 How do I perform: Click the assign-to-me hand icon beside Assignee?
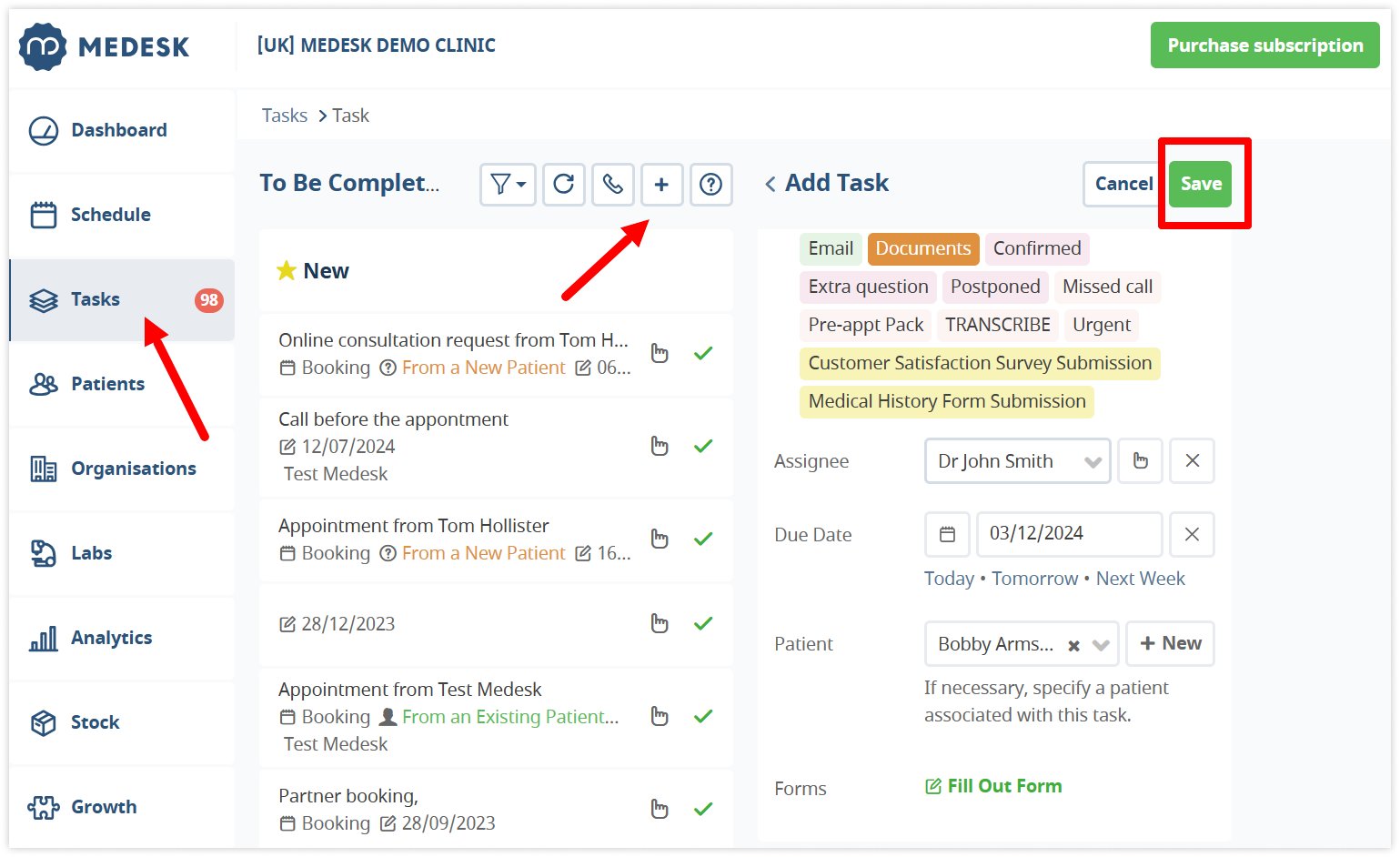(1140, 461)
